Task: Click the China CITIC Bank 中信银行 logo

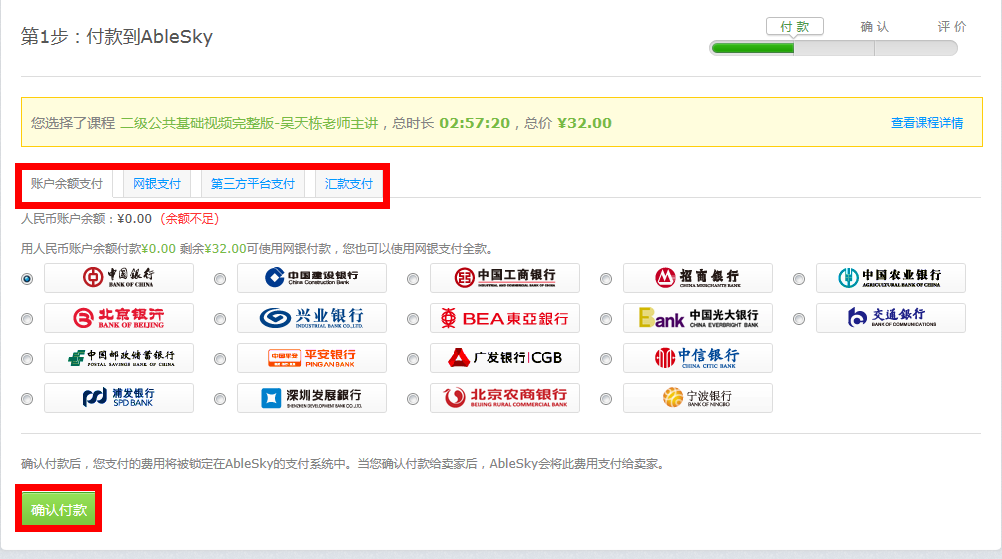Action: (698, 358)
